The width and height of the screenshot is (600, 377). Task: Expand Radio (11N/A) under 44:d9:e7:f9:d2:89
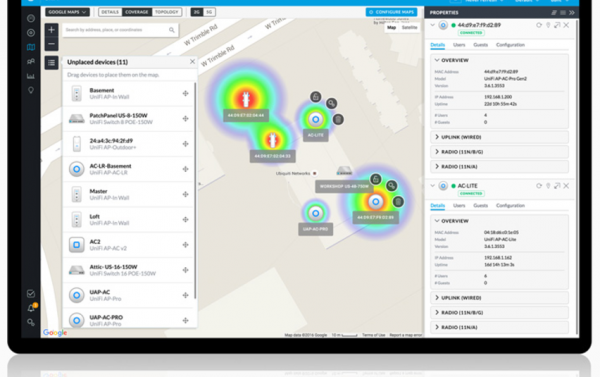coord(499,167)
